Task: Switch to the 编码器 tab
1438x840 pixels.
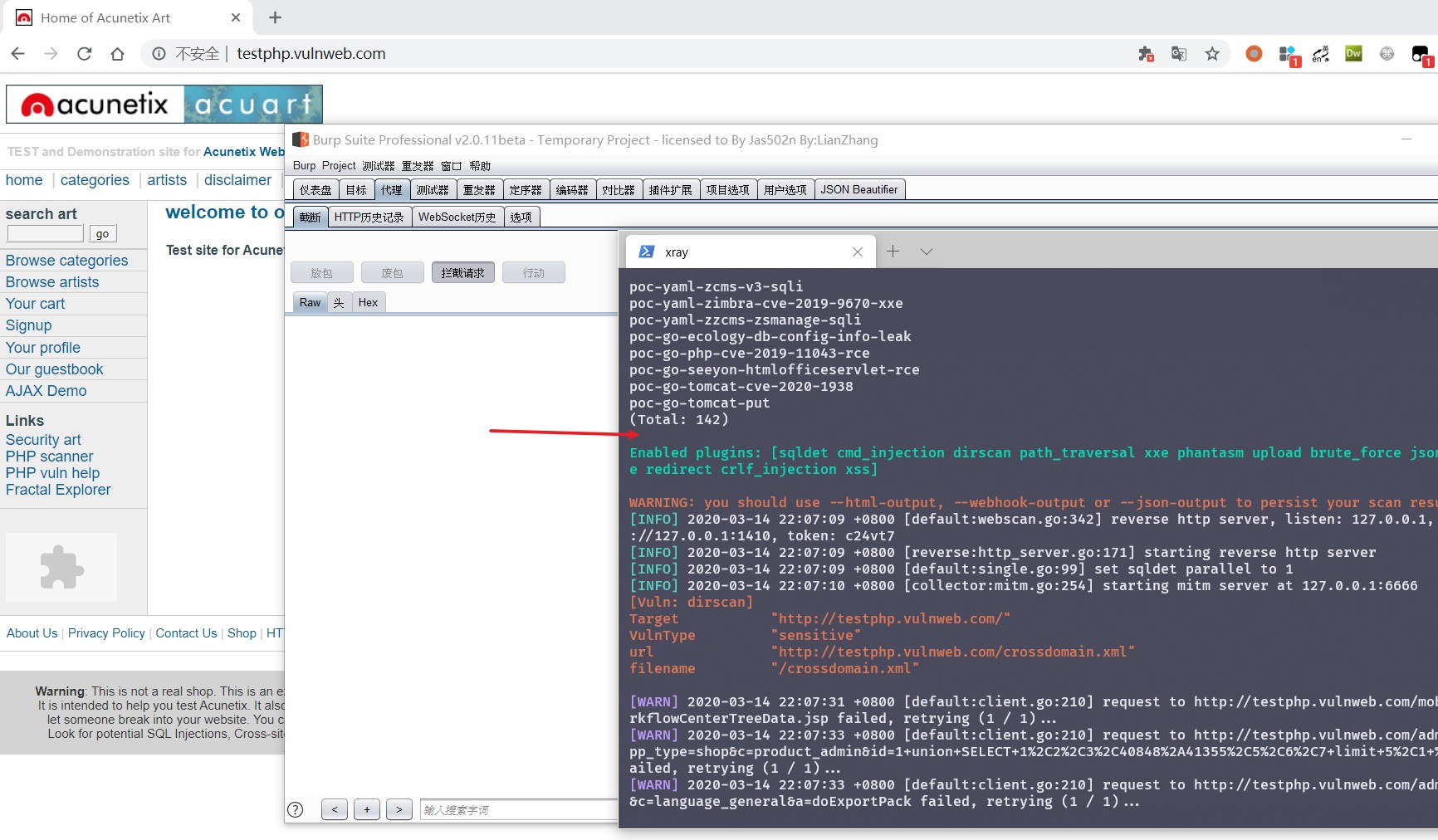Action: tap(572, 190)
